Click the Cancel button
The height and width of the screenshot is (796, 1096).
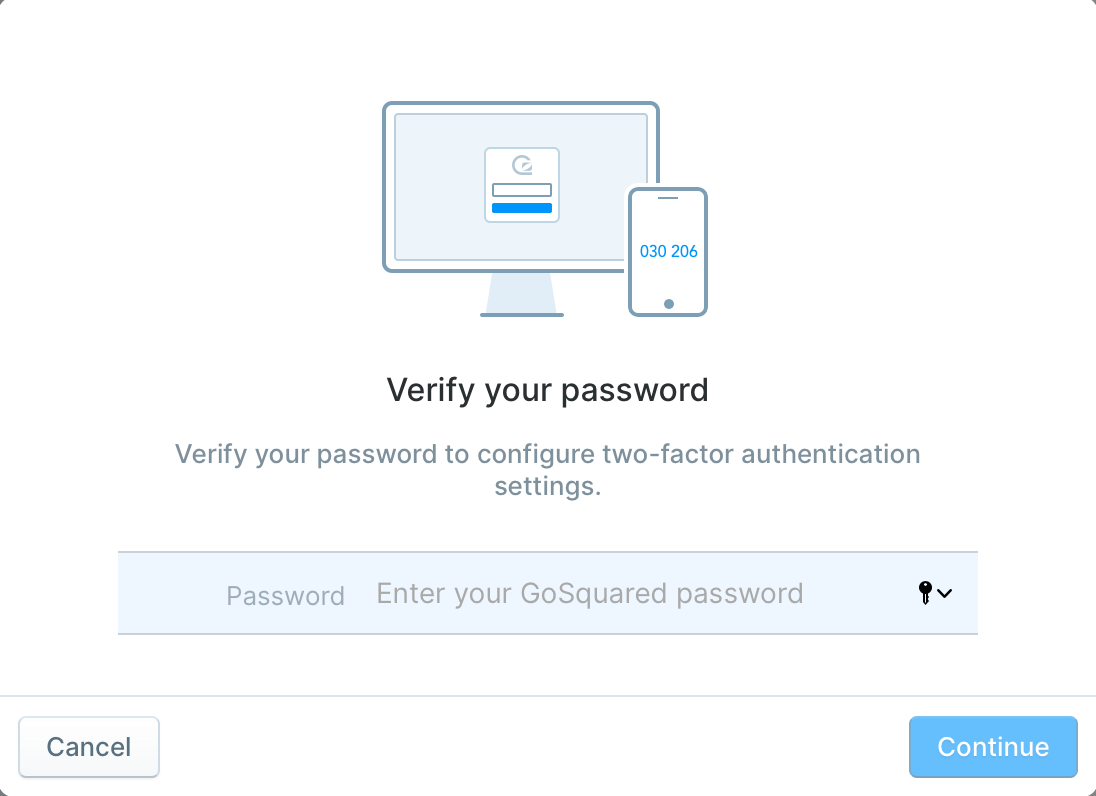coord(89,746)
